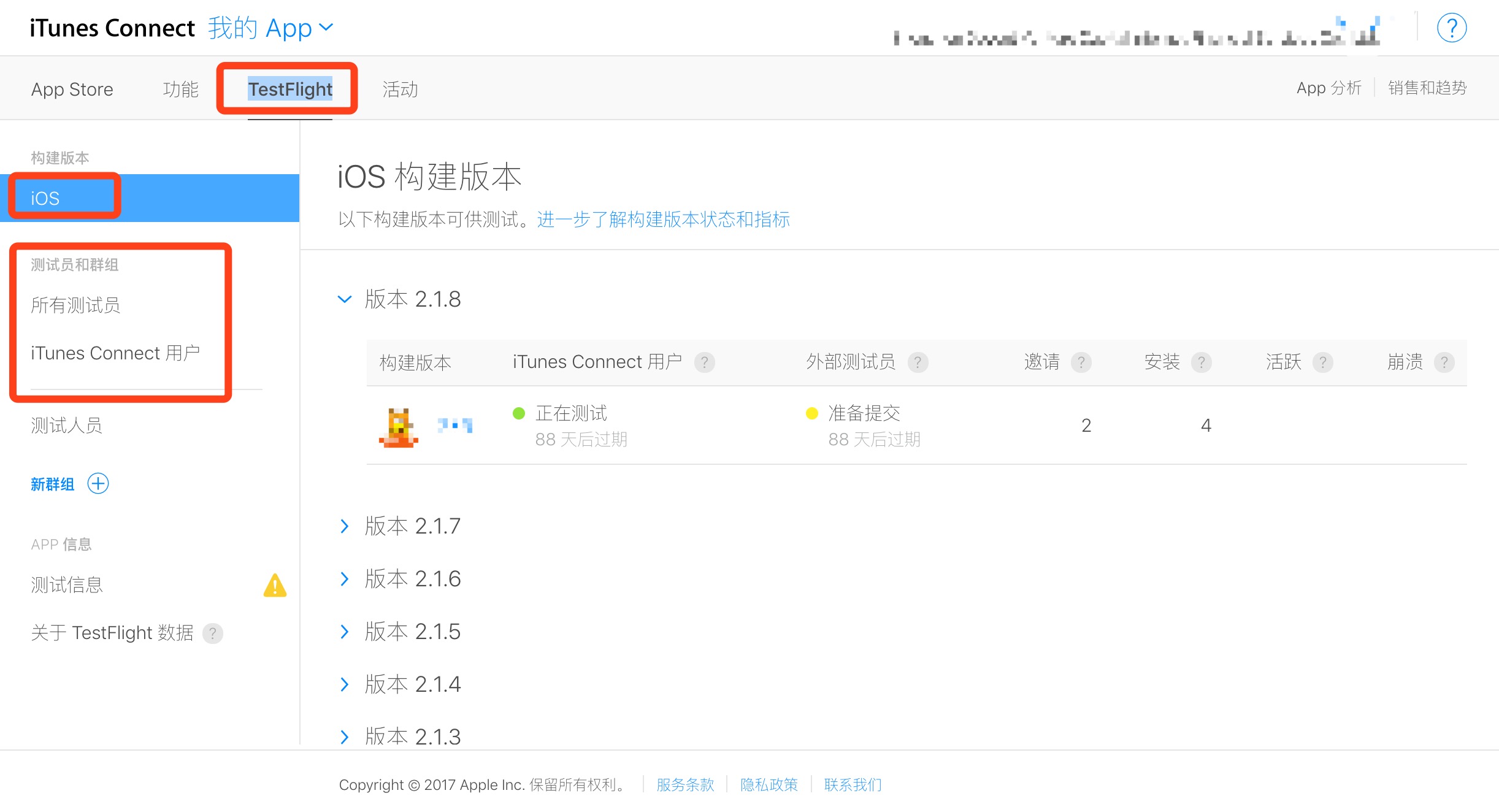This screenshot has width=1499, height=812.
Task: Collapse the 版本 2.1.8 section
Action: coord(345,299)
